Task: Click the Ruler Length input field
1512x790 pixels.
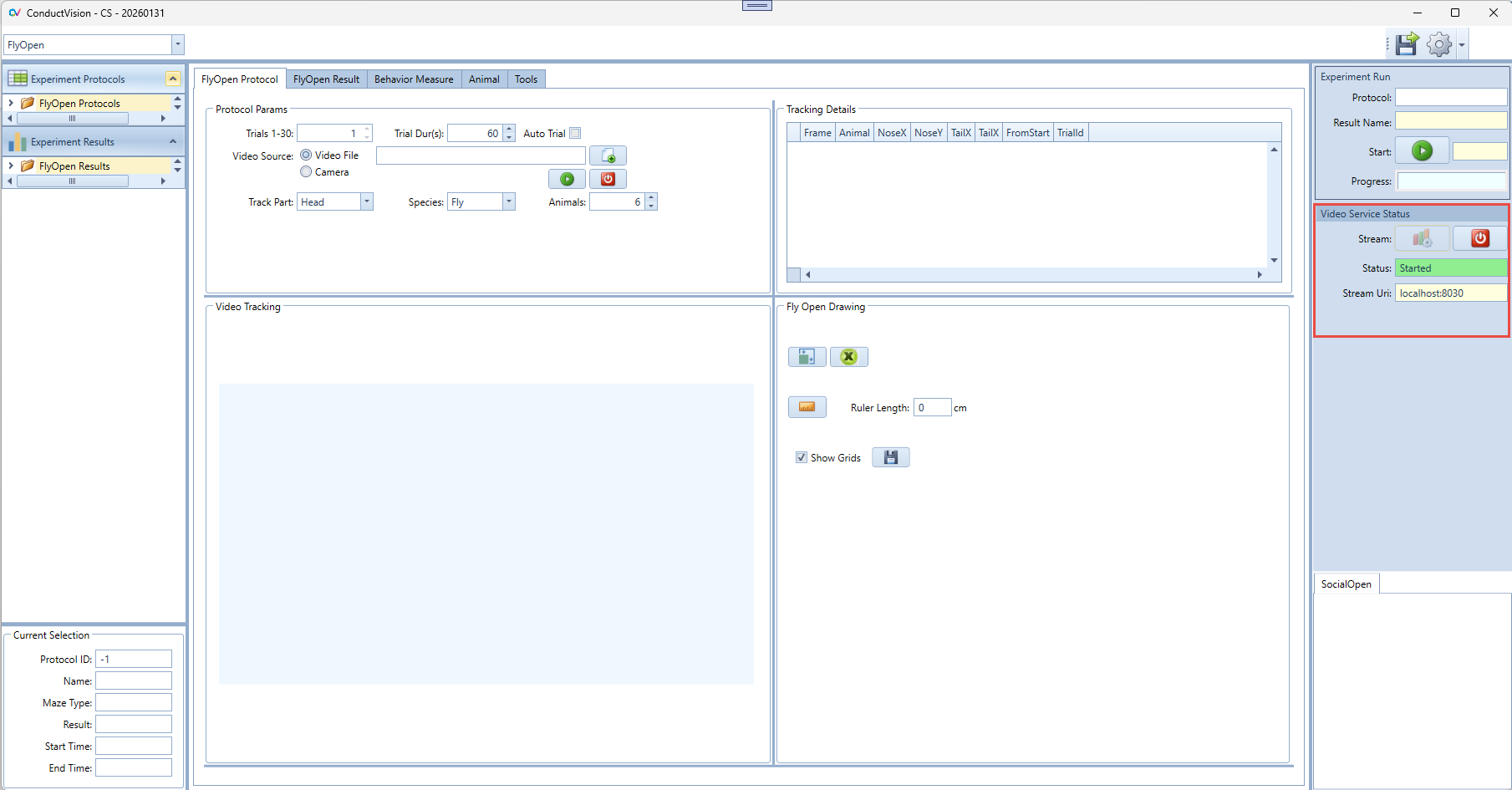Action: (932, 408)
